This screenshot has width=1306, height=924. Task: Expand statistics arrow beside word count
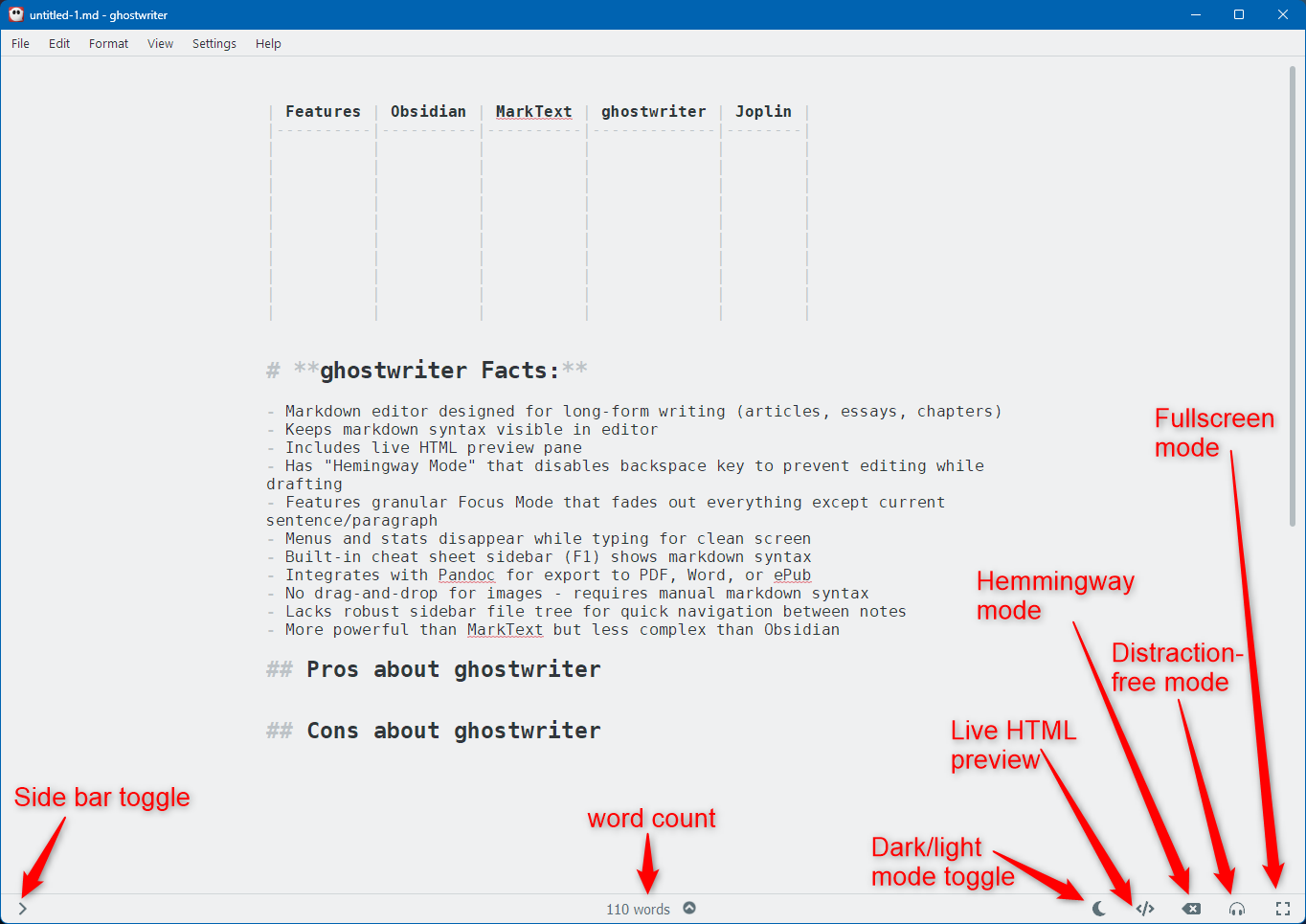coord(689,908)
